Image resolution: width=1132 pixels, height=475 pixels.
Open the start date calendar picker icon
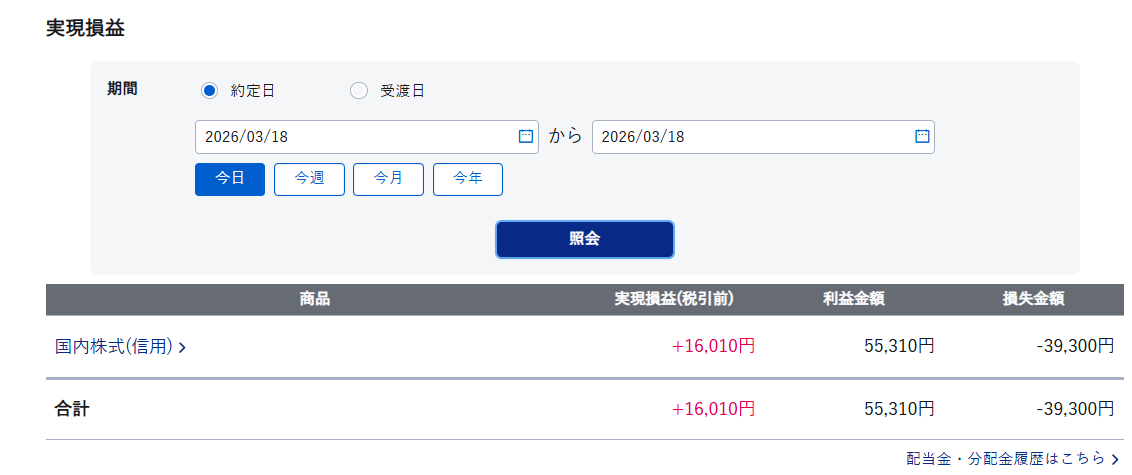[x=525, y=137]
